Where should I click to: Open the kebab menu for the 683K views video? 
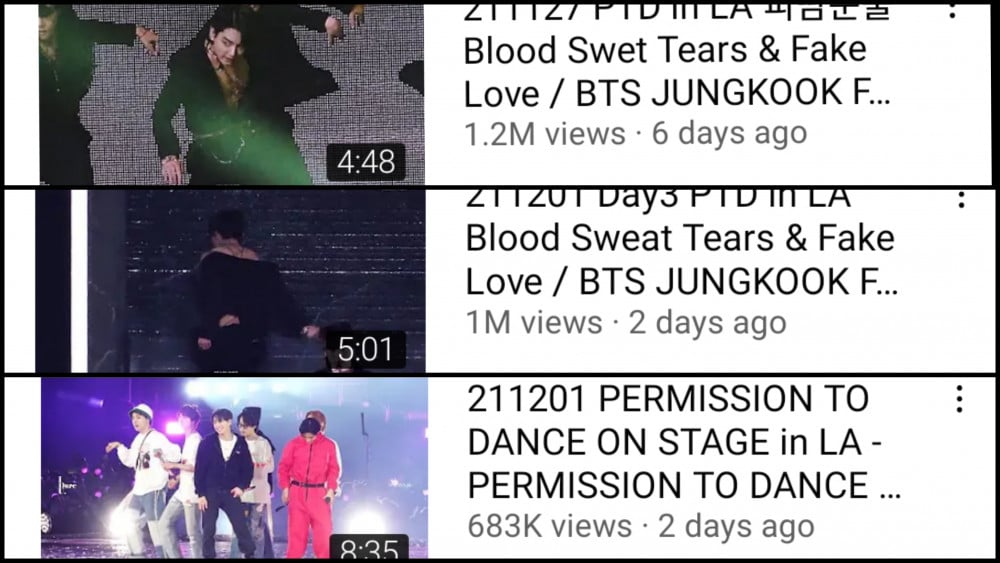pos(959,399)
